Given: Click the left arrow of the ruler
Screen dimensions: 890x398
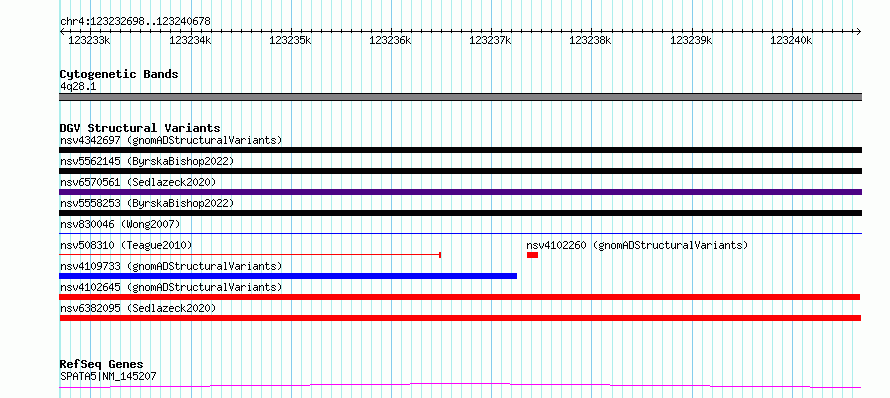Looking at the screenshot, I should click(x=62, y=31).
